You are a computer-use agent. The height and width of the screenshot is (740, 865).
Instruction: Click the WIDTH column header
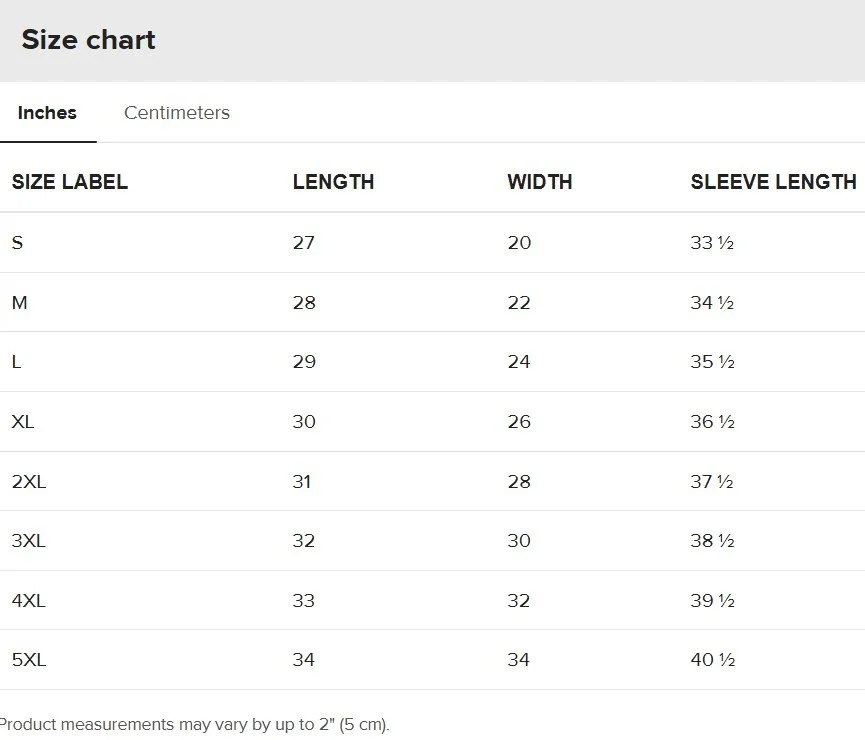[x=540, y=182]
